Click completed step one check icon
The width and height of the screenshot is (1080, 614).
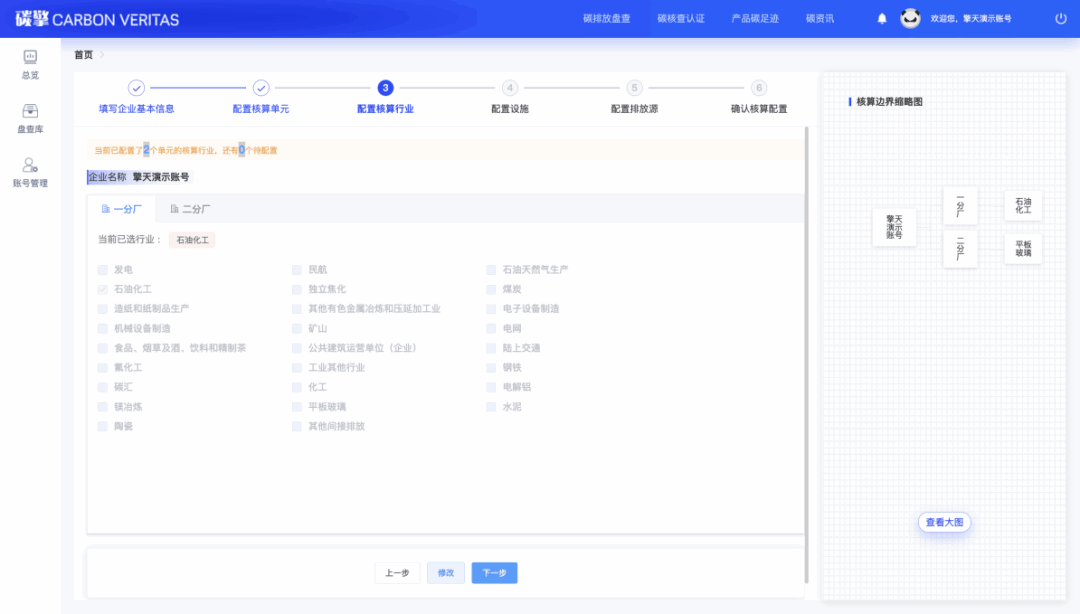[136, 88]
